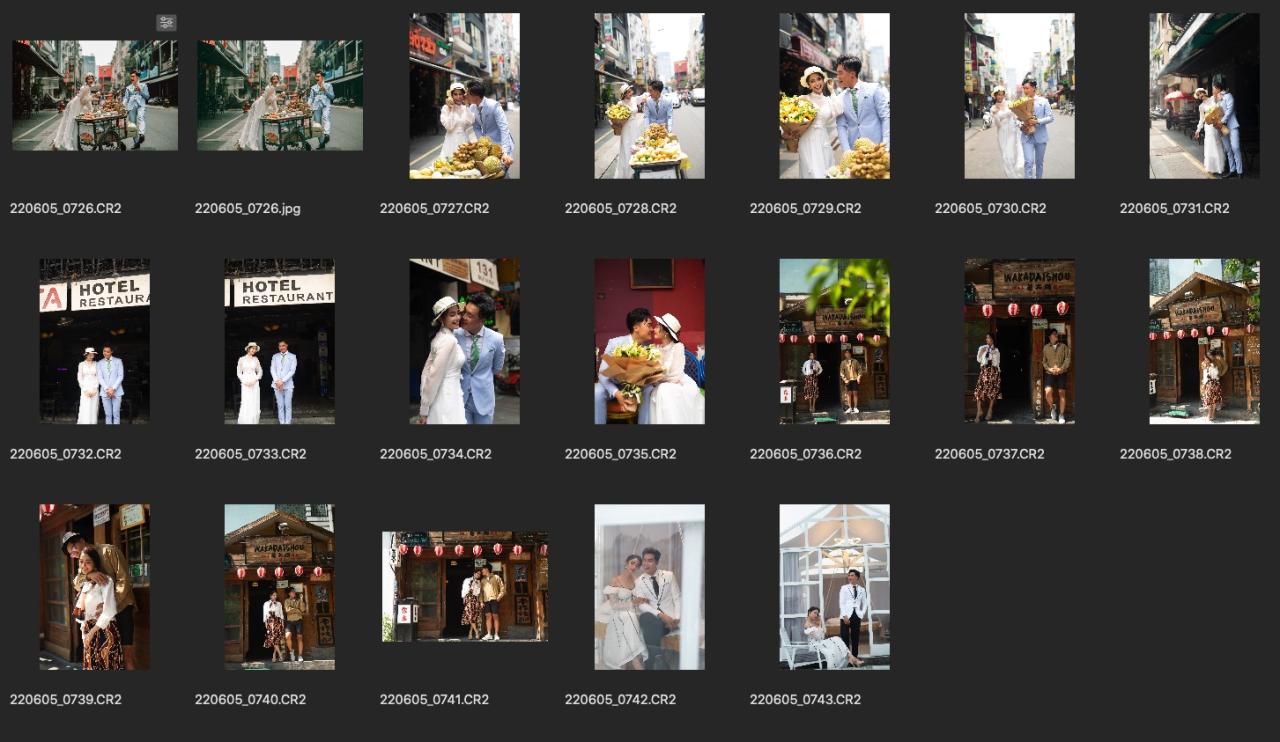Select the landscape 220605_0741.CR2 thumbnail
The width and height of the screenshot is (1280, 742).
pos(464,586)
